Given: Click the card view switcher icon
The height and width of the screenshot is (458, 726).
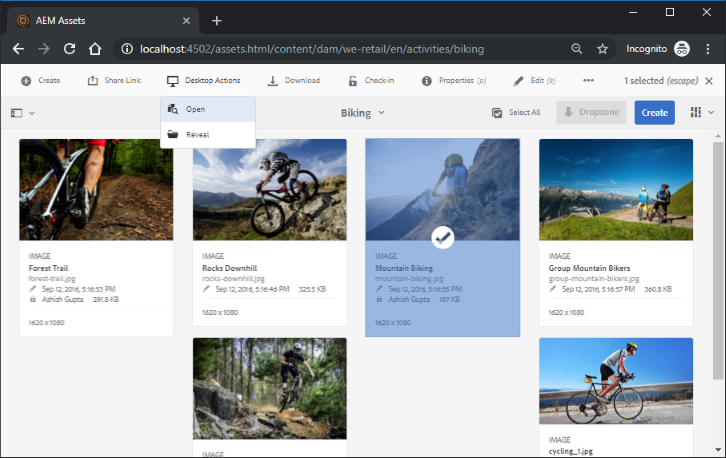Looking at the screenshot, I should [695, 112].
